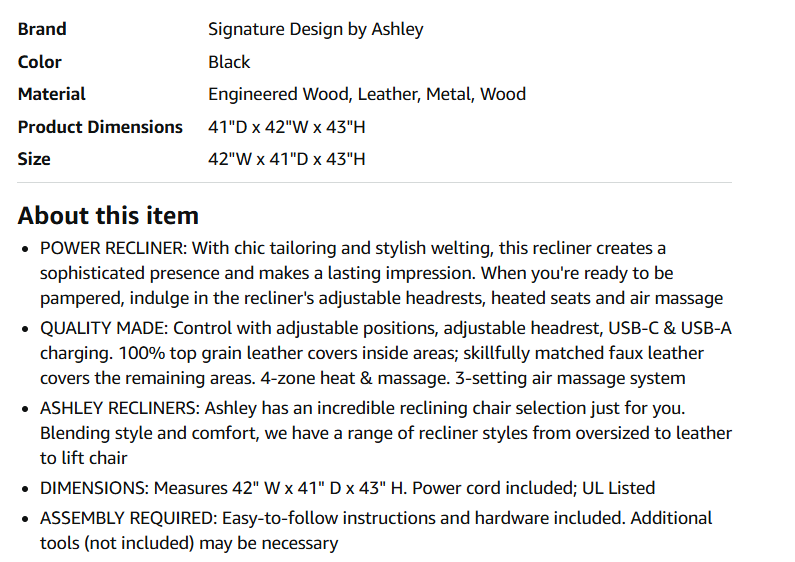
Task: Click the DIMENSIONS bullet text
Action: tap(347, 488)
